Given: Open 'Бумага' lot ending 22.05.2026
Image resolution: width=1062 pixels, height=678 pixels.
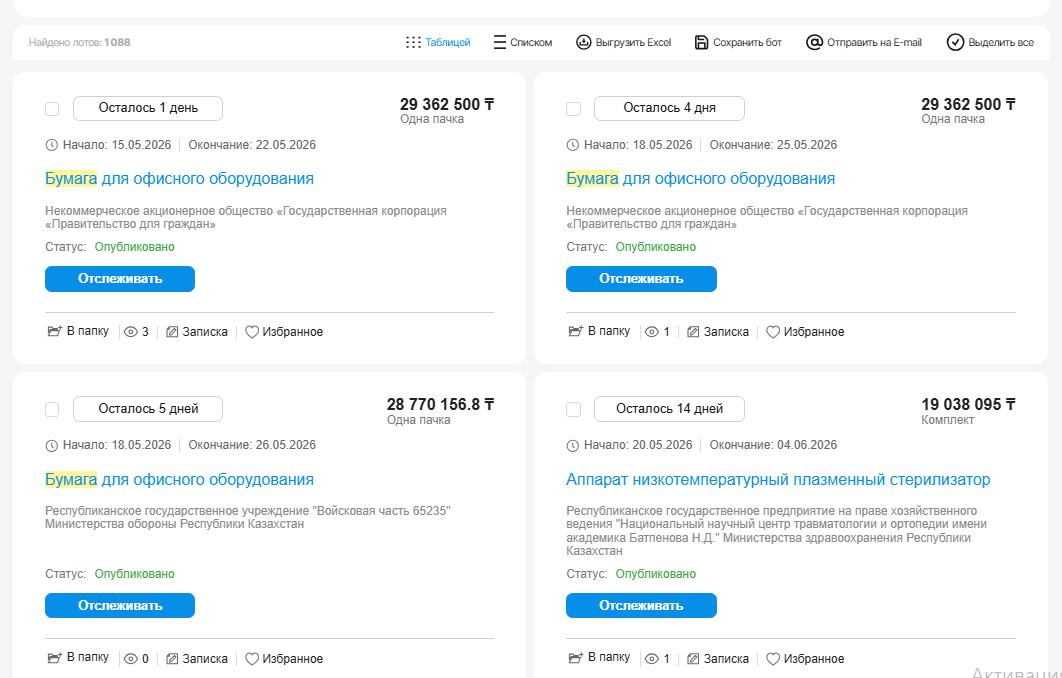Looking at the screenshot, I should click(179, 179).
